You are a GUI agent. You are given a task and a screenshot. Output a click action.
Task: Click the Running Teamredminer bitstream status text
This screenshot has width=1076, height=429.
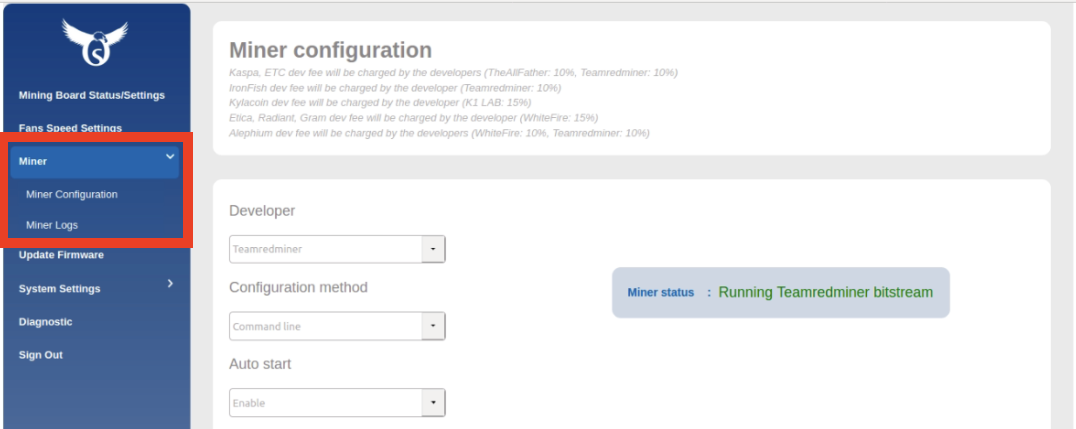825,292
